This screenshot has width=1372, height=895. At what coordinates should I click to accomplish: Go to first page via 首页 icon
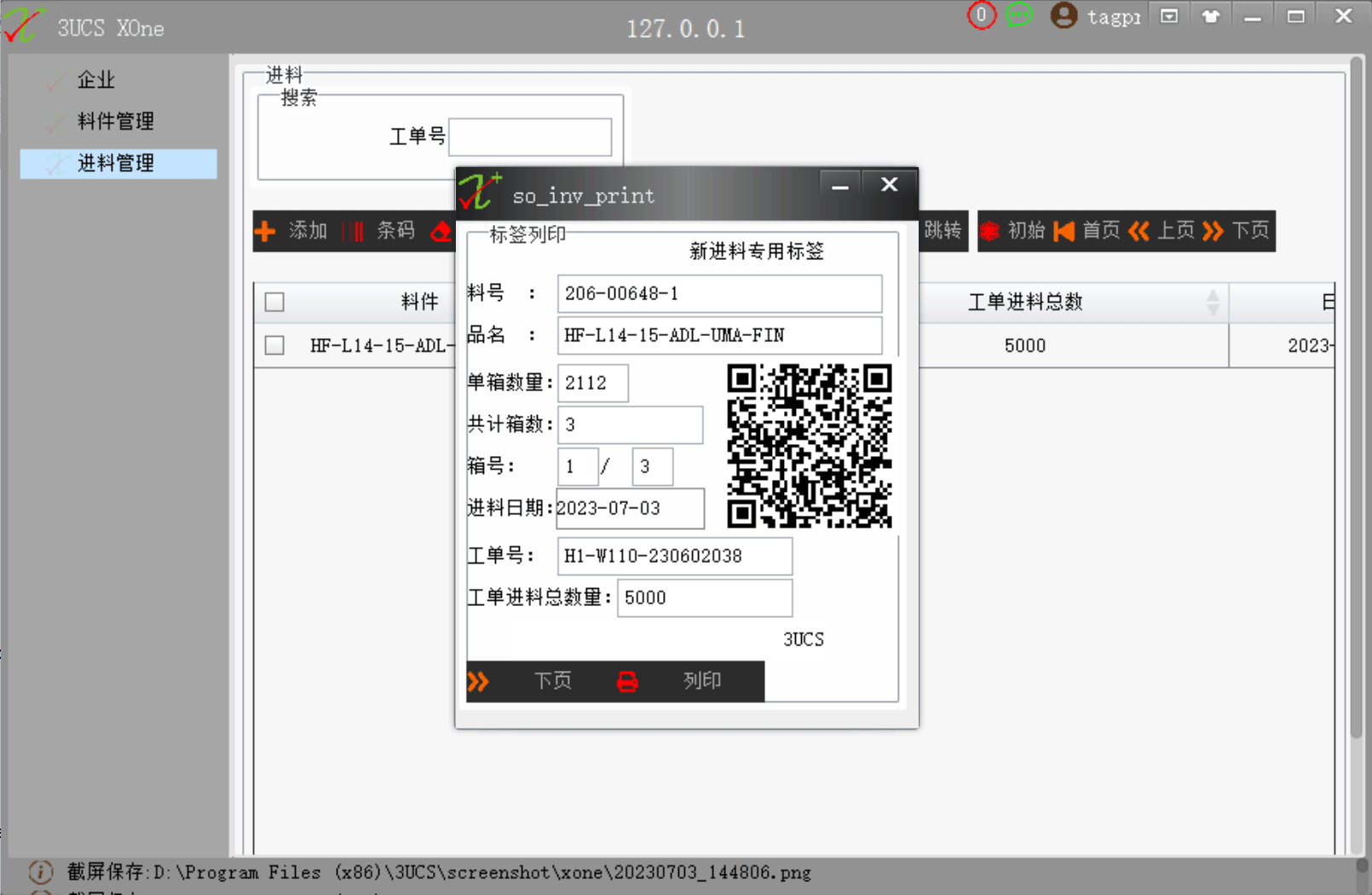pyautogui.click(x=1064, y=230)
